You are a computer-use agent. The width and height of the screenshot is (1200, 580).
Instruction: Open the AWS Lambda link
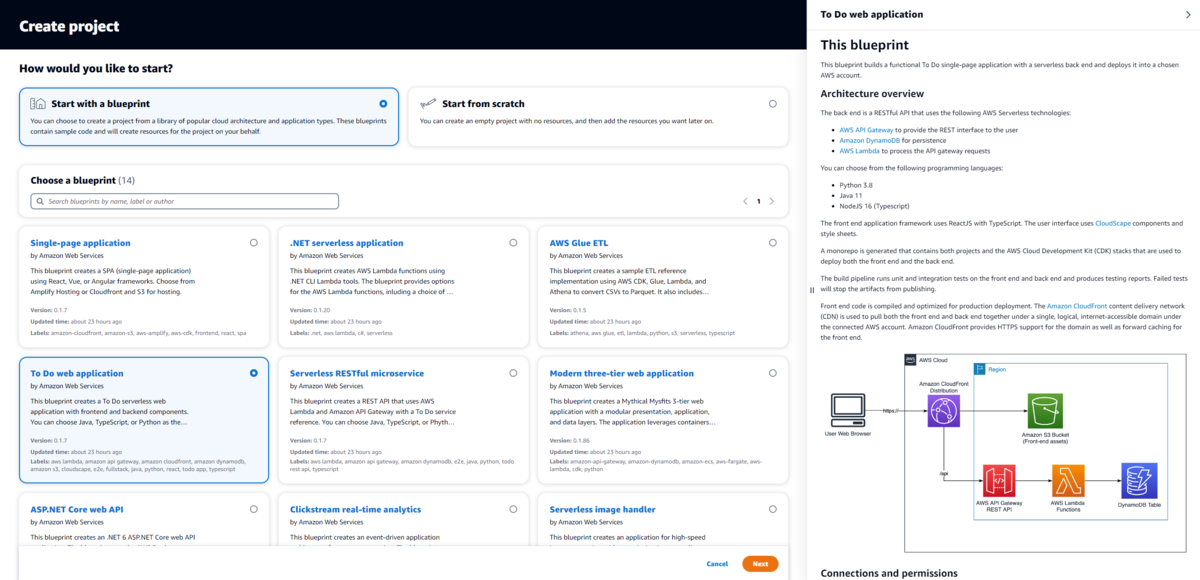coord(860,151)
